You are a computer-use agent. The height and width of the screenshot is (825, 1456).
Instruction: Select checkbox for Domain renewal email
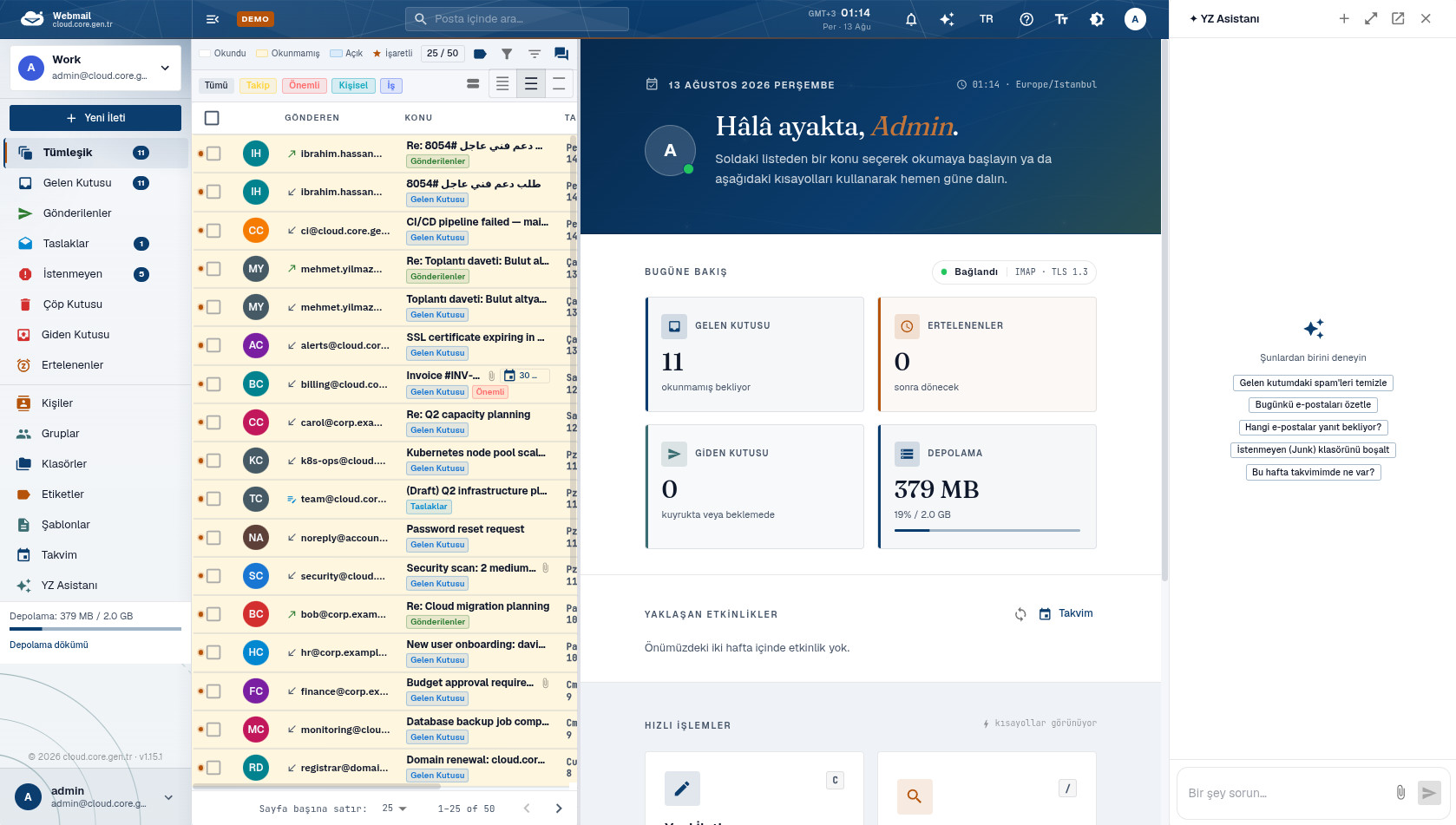tap(213, 768)
